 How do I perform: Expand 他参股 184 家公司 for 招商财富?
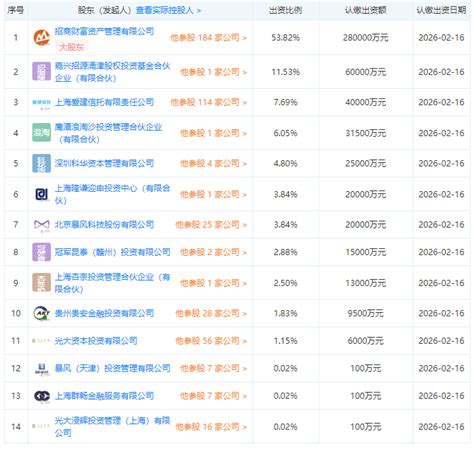click(209, 38)
